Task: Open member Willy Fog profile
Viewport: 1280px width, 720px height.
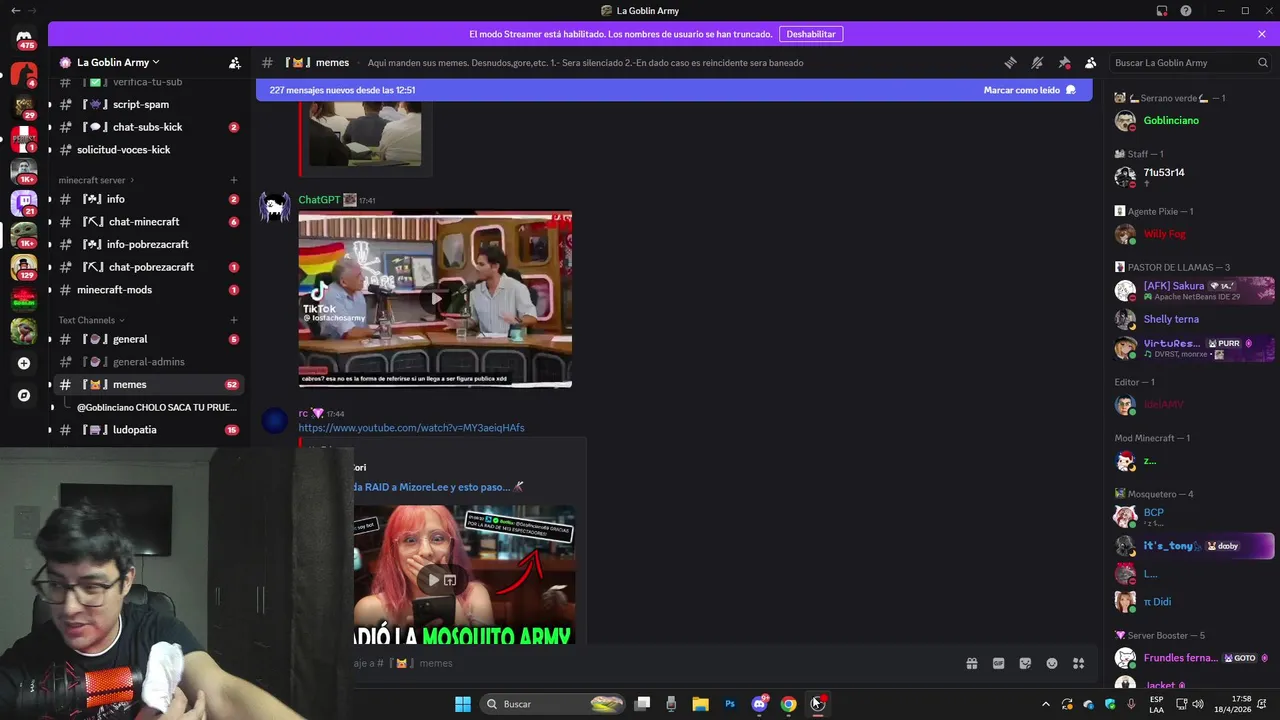Action: coord(1192,234)
